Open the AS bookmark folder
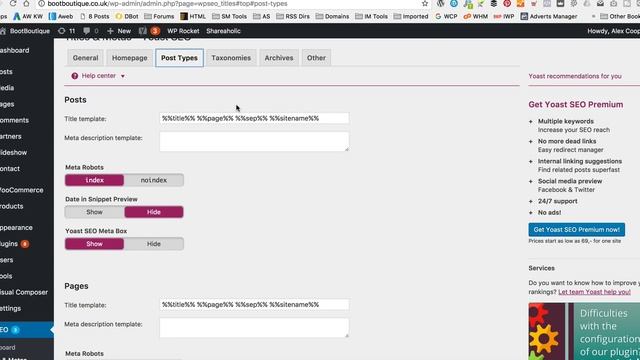640x360 pixels. pyautogui.click(x=262, y=16)
